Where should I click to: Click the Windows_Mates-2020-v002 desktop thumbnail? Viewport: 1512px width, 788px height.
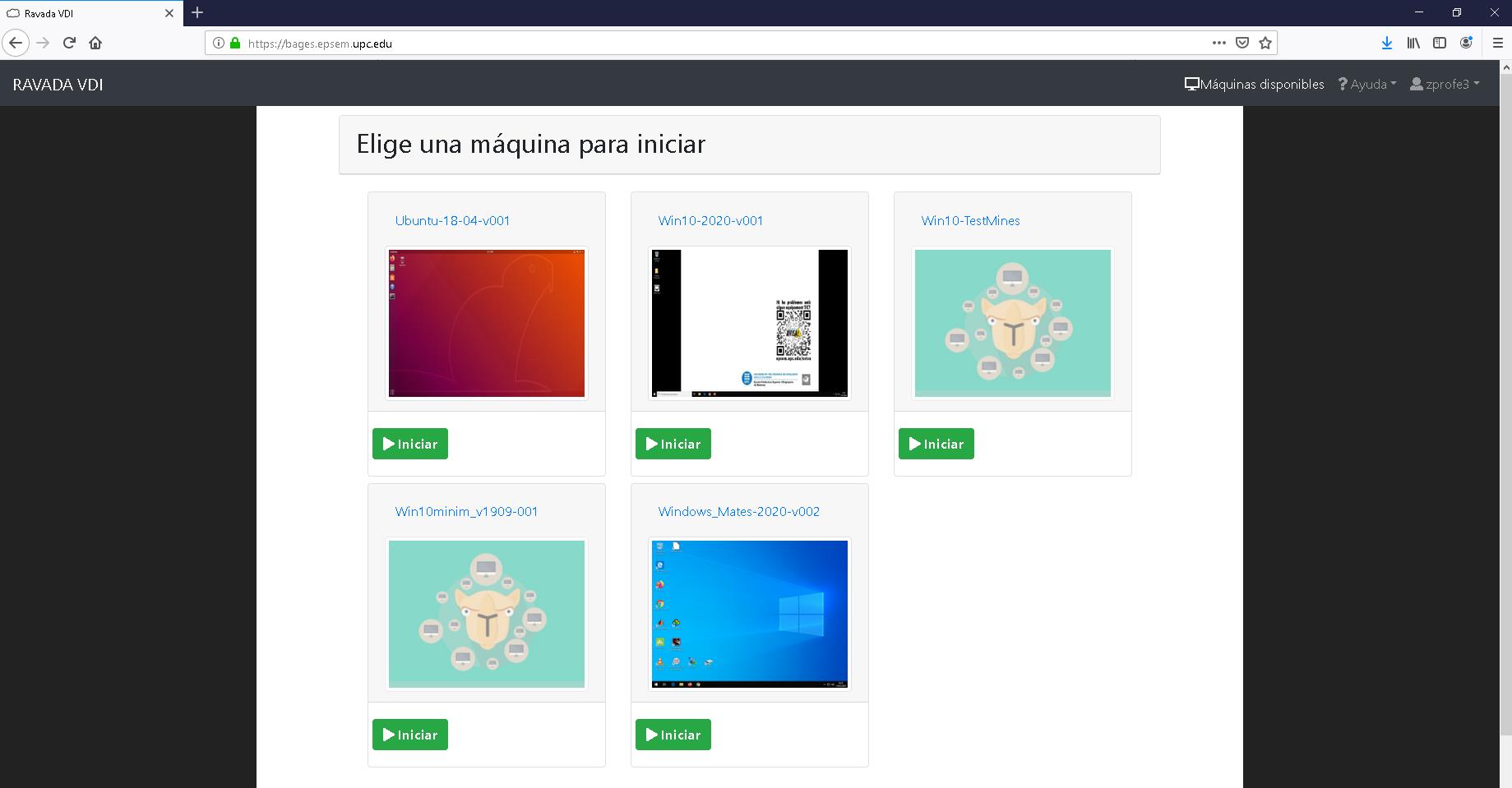point(749,614)
